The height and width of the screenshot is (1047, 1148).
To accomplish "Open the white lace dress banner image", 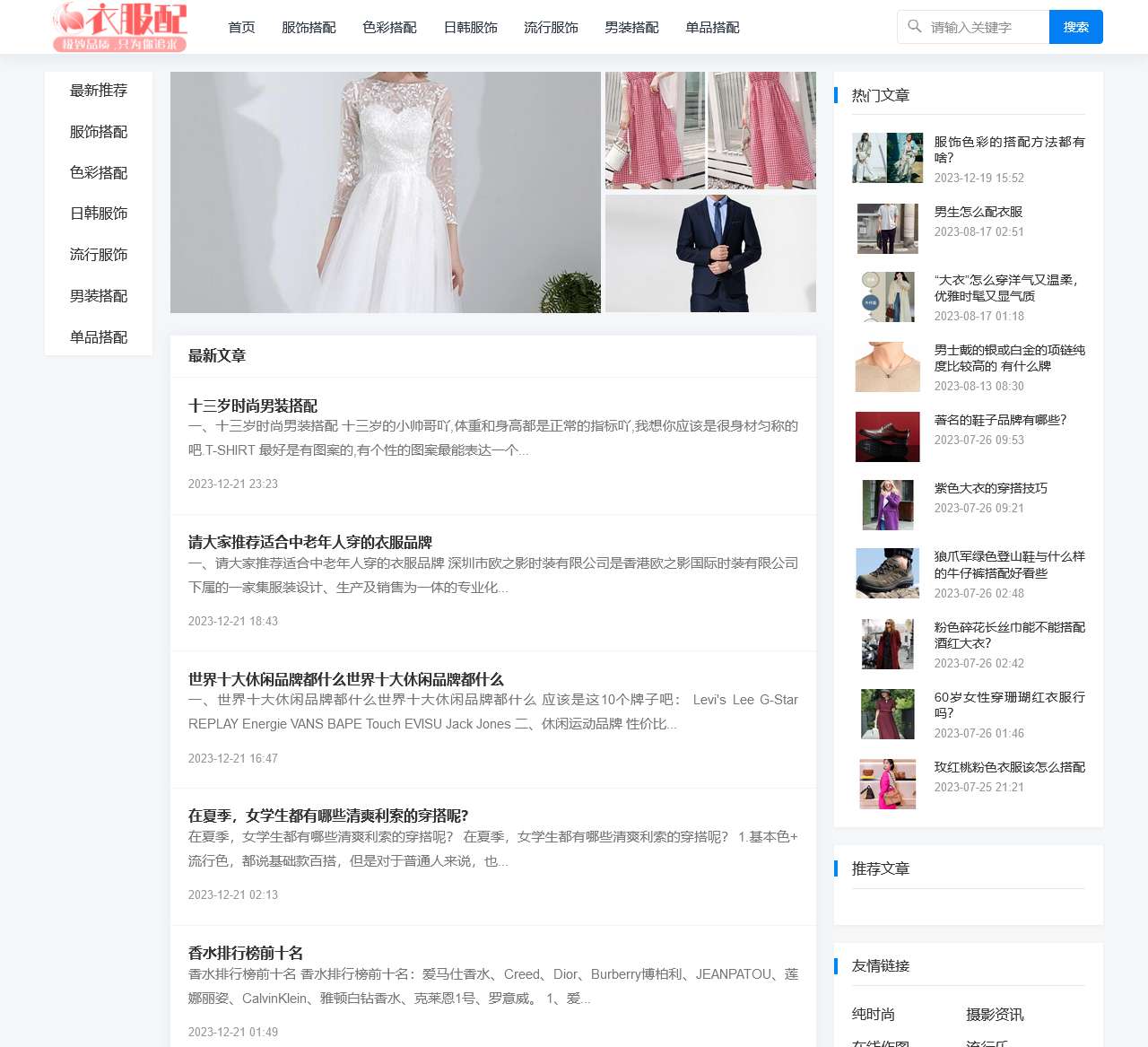I will [386, 192].
